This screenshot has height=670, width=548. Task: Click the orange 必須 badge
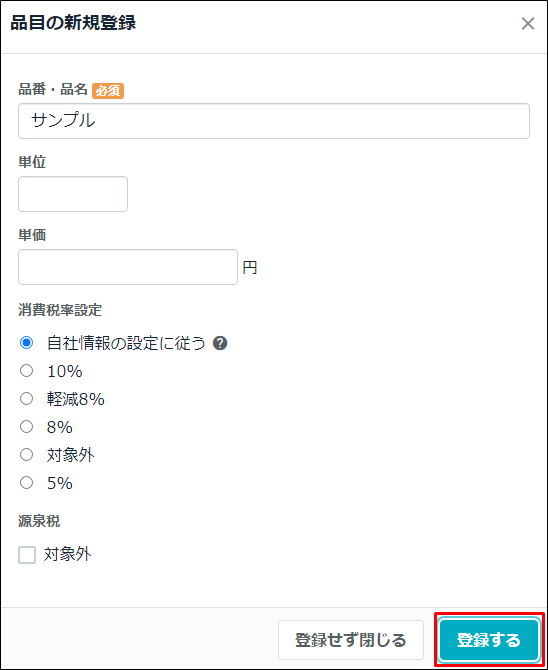(108, 91)
